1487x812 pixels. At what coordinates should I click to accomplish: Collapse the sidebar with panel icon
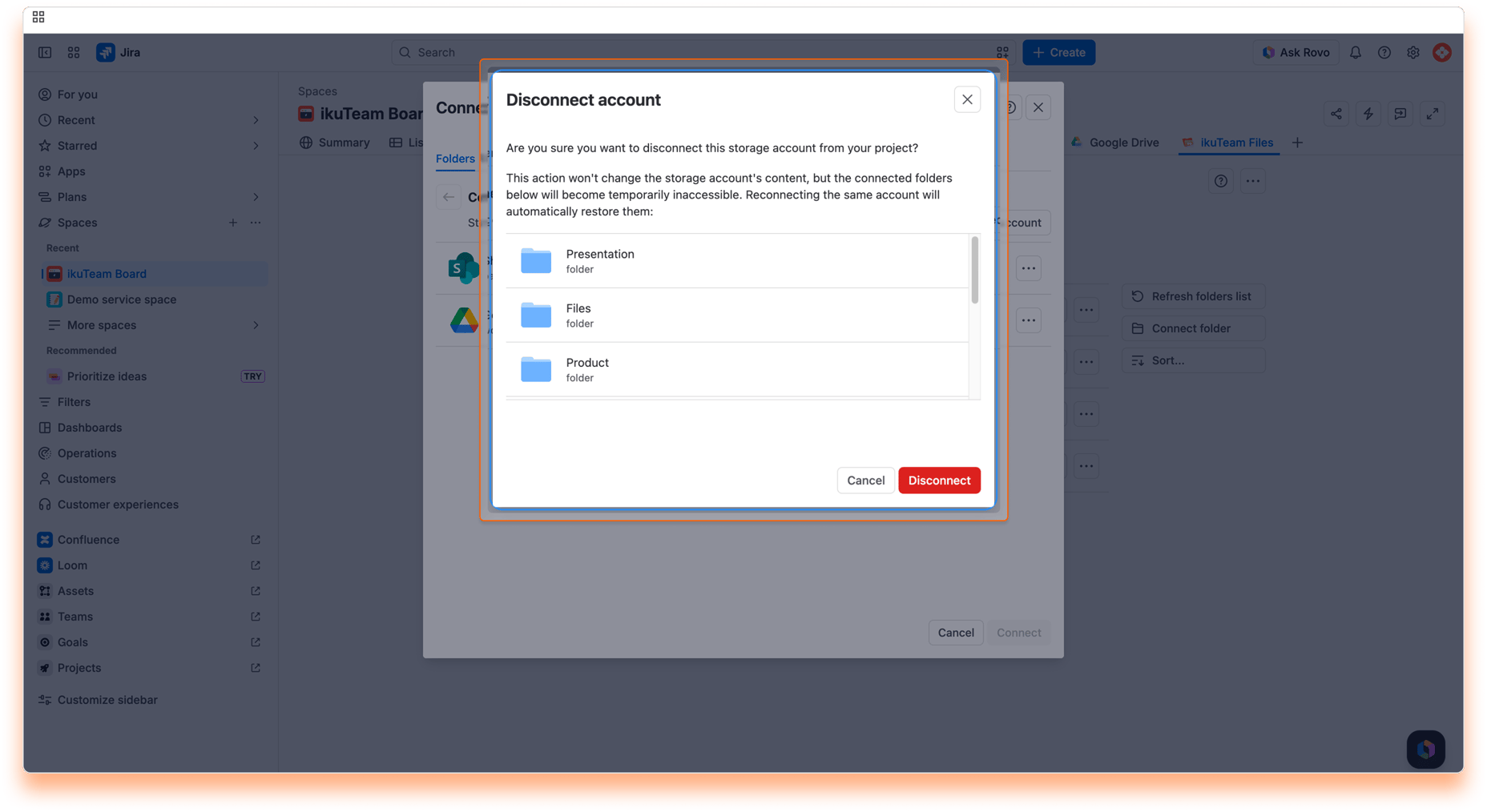coord(45,52)
